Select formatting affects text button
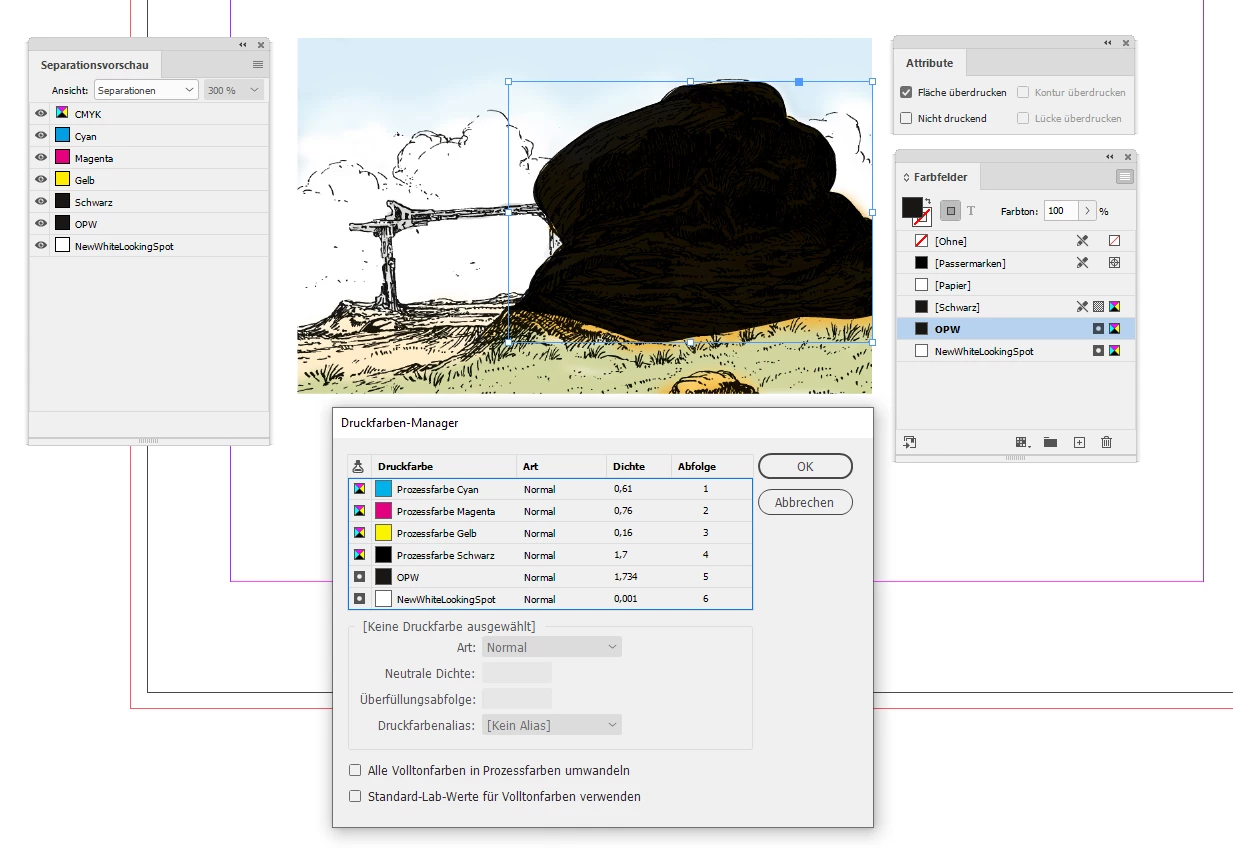This screenshot has width=1233, height=848. point(971,211)
